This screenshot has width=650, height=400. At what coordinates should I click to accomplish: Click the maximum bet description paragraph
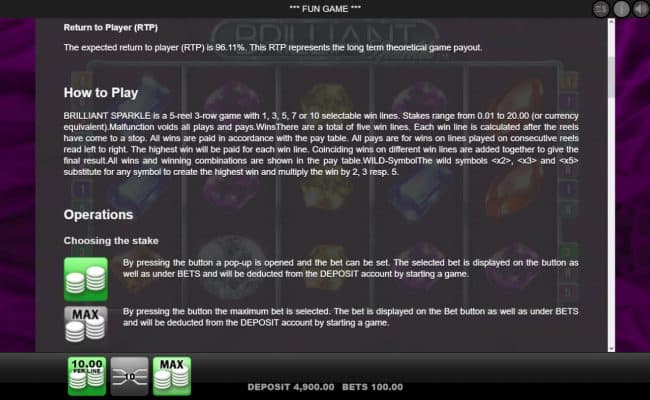pos(350,317)
